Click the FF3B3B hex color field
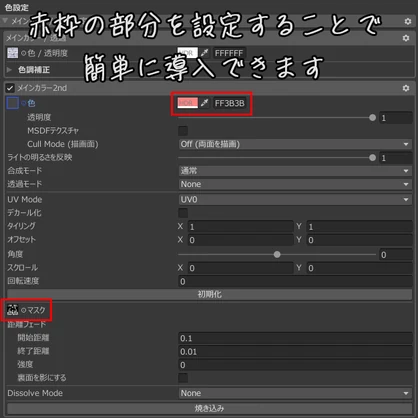This screenshot has height=418, width=418. (x=230, y=103)
